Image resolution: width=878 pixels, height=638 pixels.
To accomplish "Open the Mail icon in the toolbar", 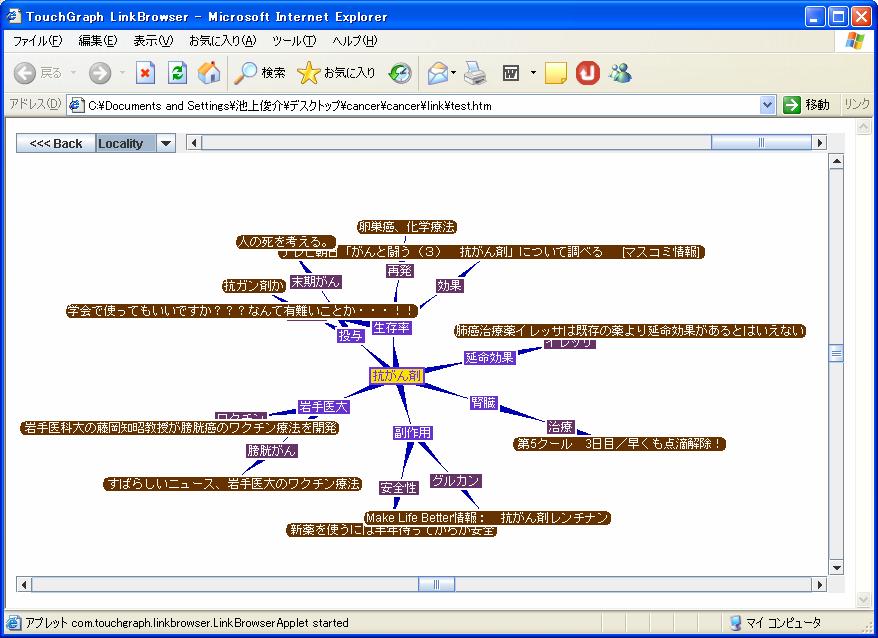I will click(x=437, y=73).
